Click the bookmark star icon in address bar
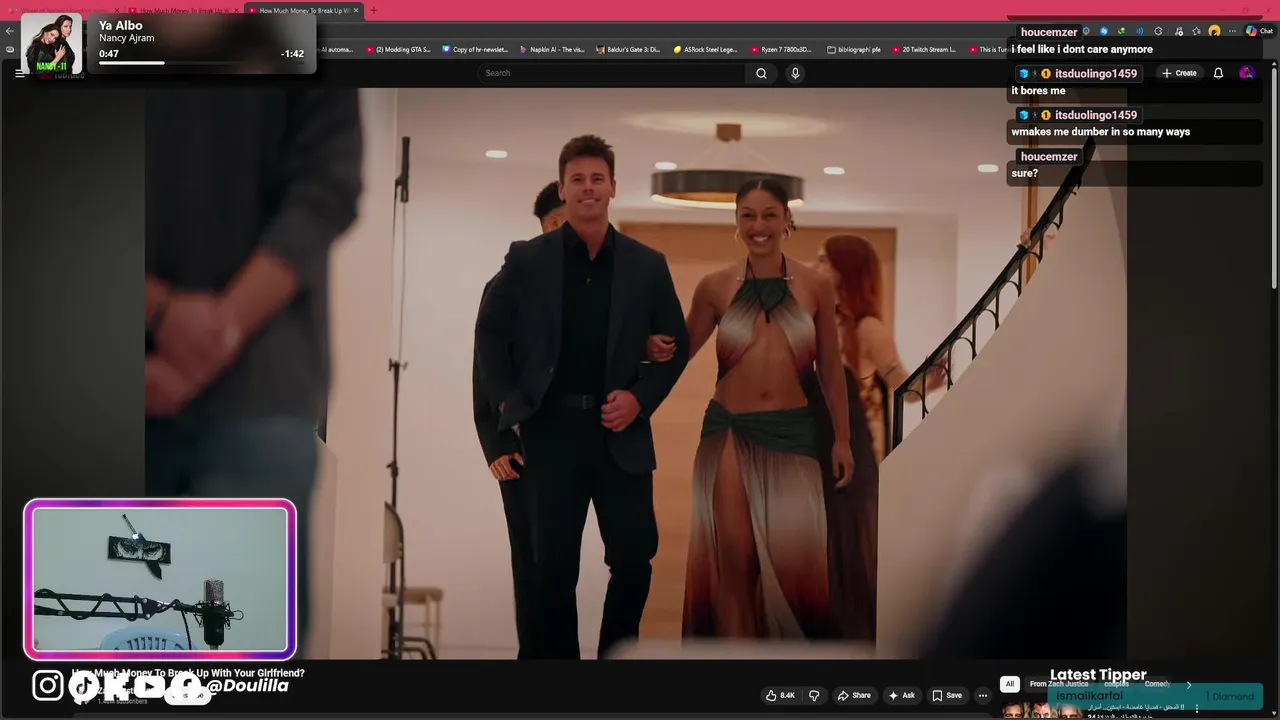The width and height of the screenshot is (1280, 720). (1196, 31)
